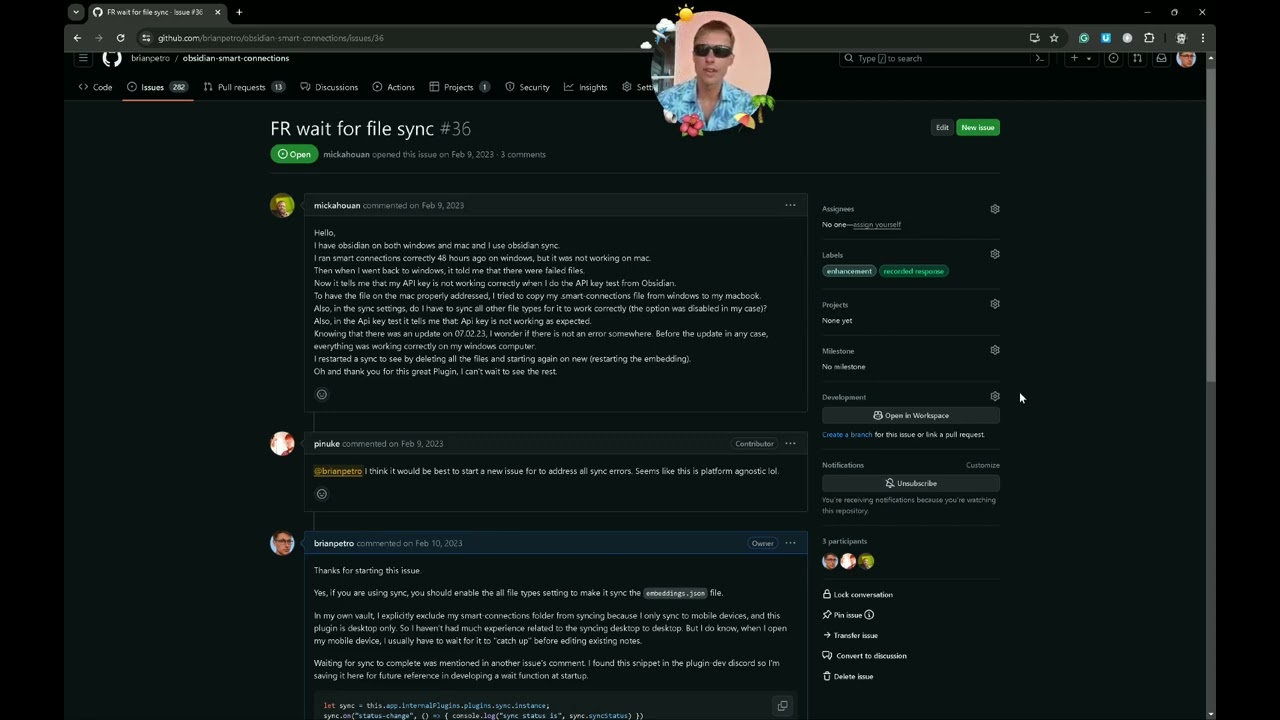Open the Issues tab
The image size is (1280, 720).
157,87
